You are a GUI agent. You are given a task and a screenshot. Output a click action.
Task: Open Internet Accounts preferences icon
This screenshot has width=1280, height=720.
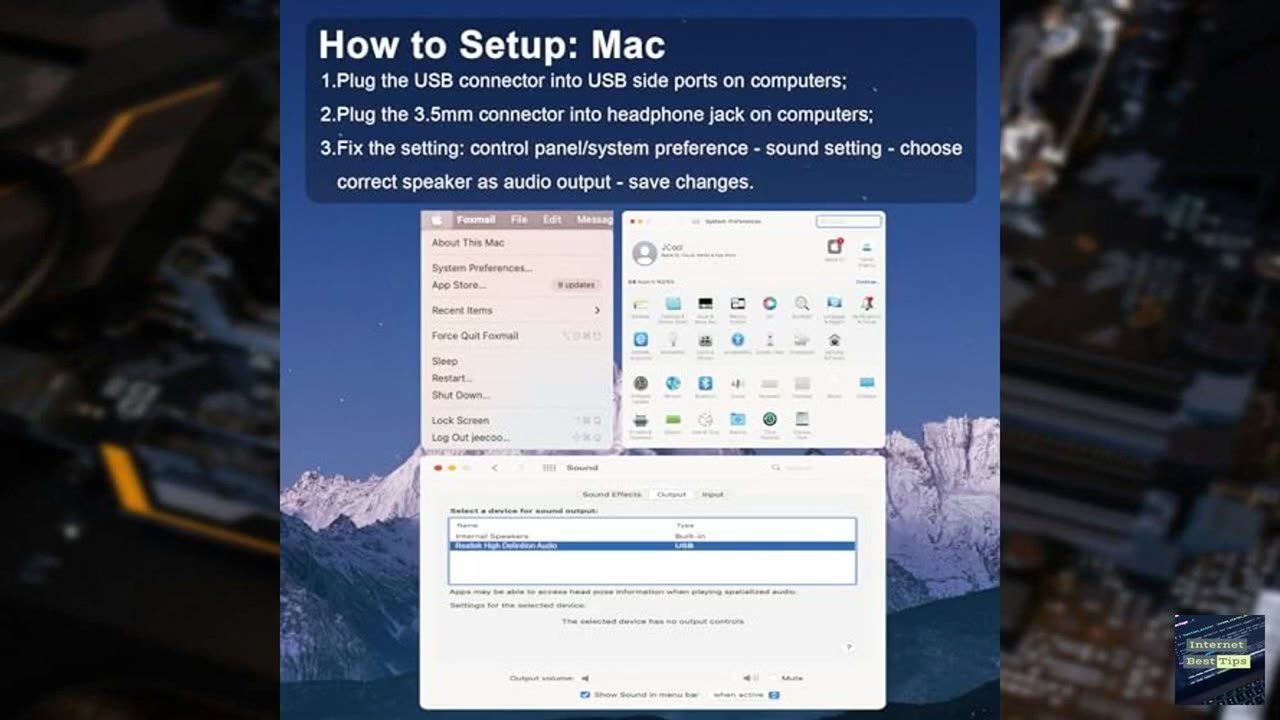coord(641,340)
